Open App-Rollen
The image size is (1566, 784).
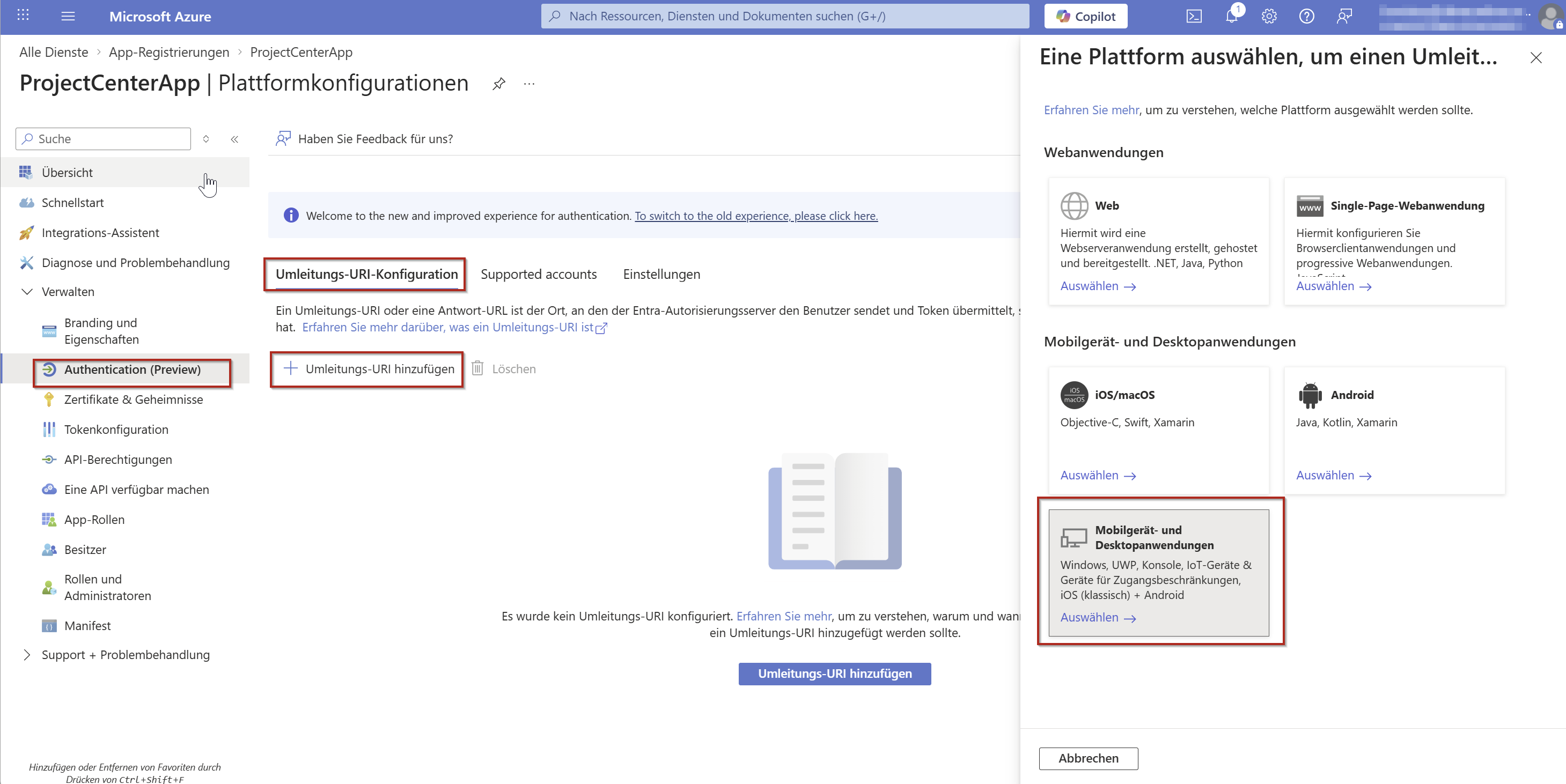[125, 520]
